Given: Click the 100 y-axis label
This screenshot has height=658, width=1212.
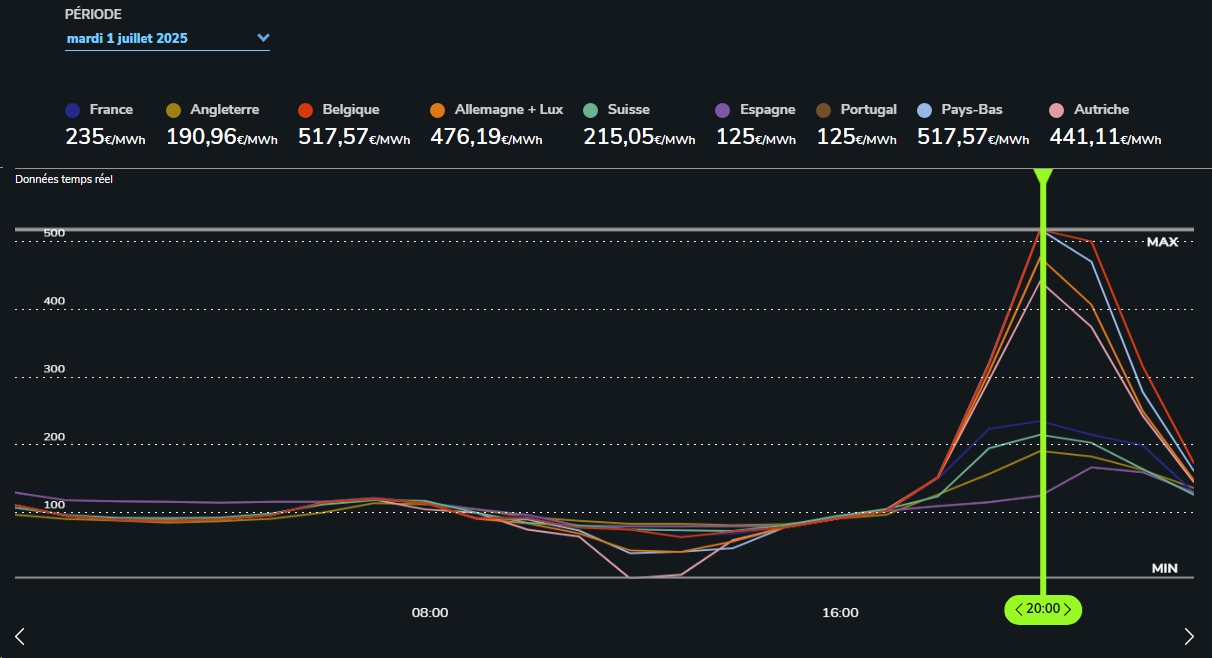Looking at the screenshot, I should click(x=54, y=505).
